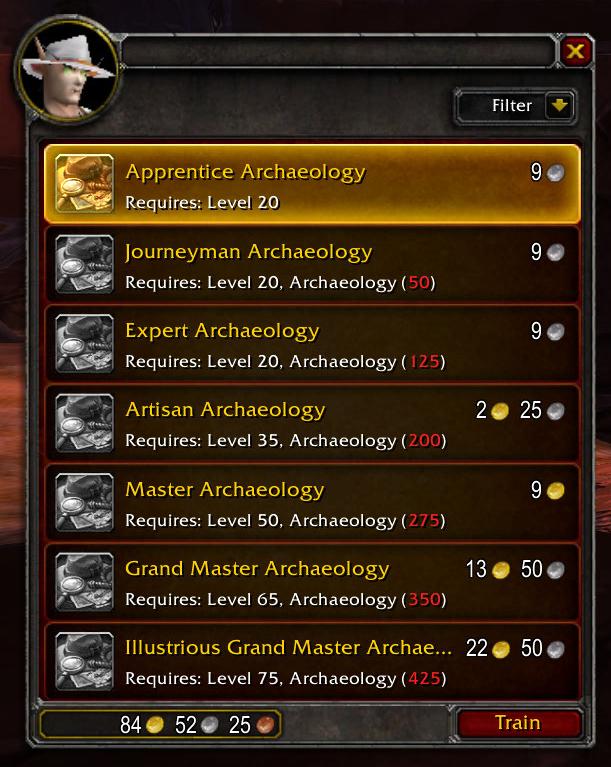Click the red Train button
This screenshot has height=767, width=611.
(518, 723)
